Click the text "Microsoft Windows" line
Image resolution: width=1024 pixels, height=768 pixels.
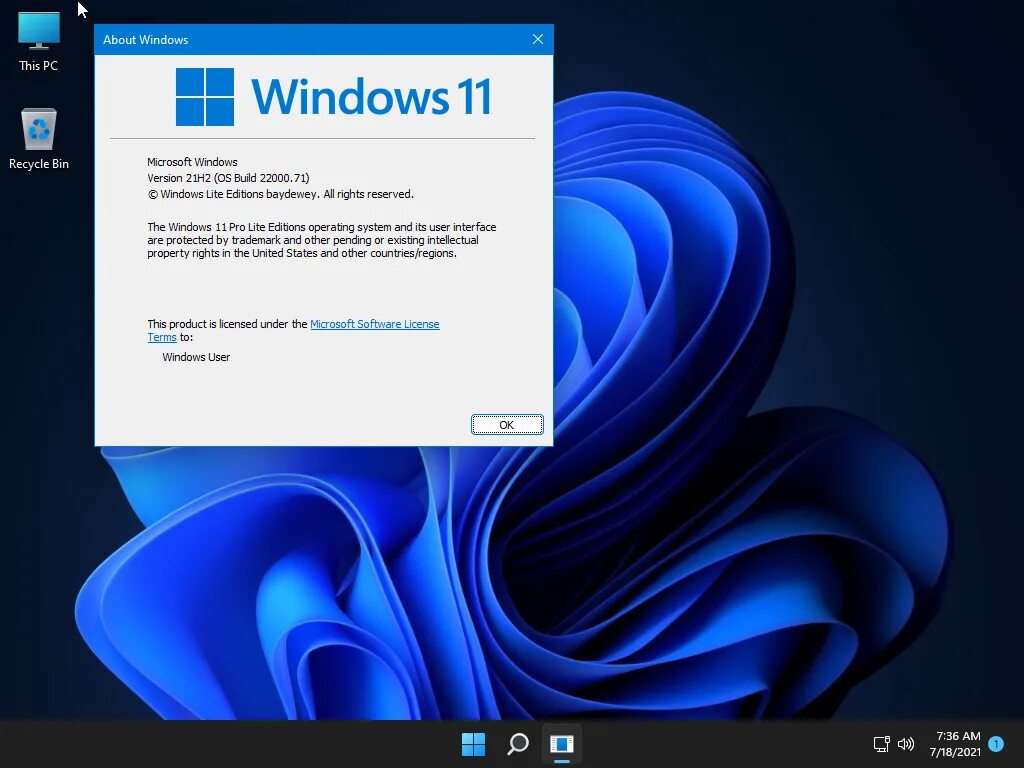click(192, 162)
